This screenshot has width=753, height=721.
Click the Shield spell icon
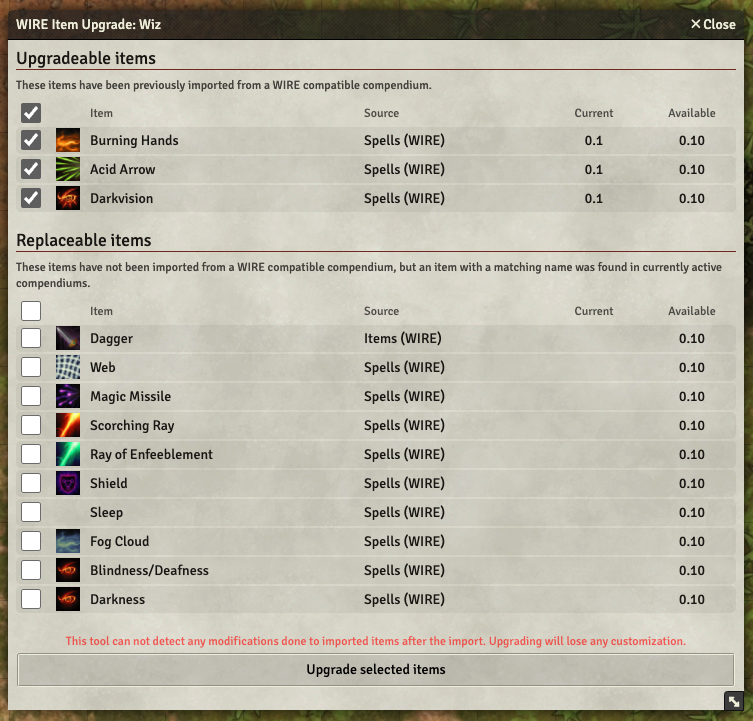point(68,483)
